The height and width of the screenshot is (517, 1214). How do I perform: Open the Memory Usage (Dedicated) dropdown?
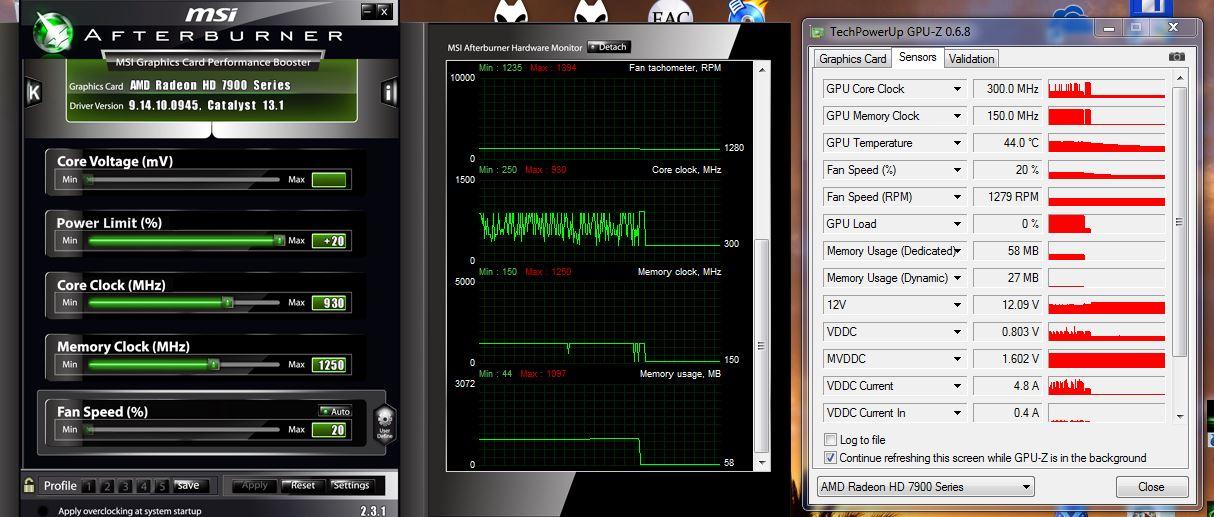click(x=957, y=251)
